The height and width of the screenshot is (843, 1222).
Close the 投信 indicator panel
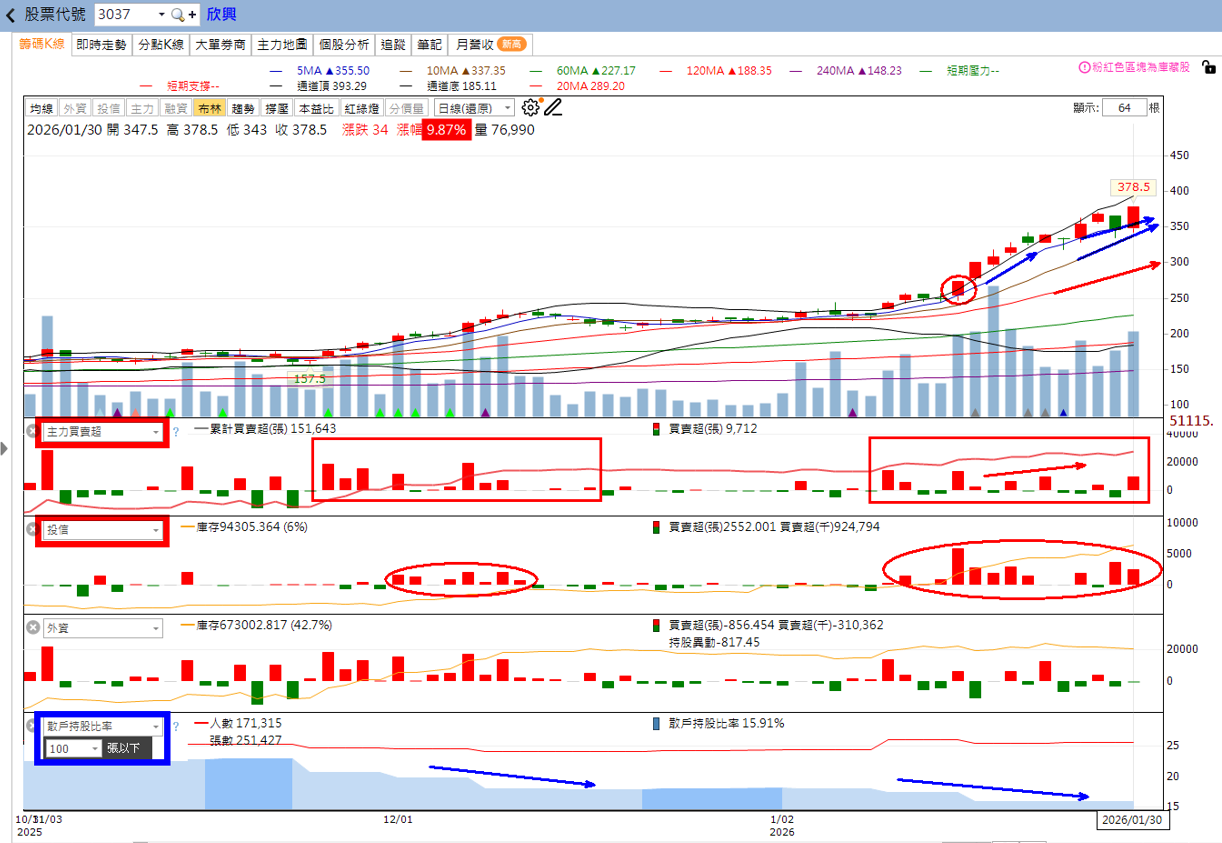[x=32, y=530]
